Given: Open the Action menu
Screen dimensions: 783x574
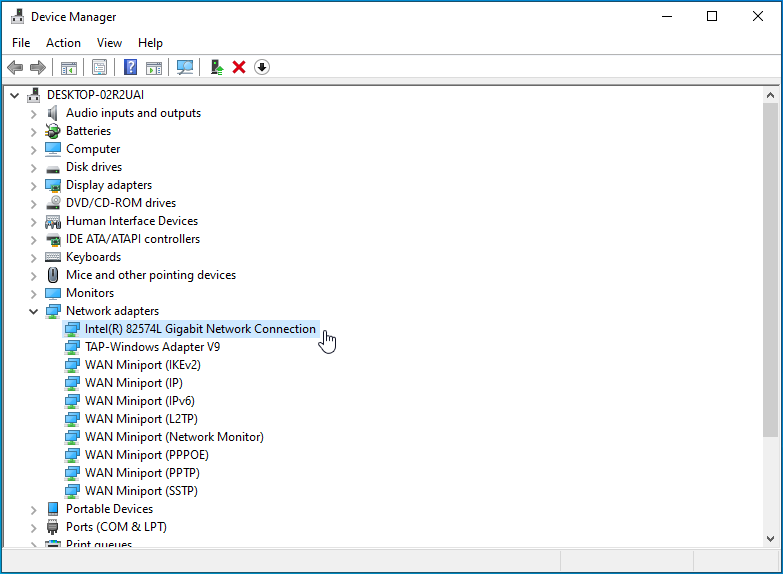Looking at the screenshot, I should (x=63, y=43).
